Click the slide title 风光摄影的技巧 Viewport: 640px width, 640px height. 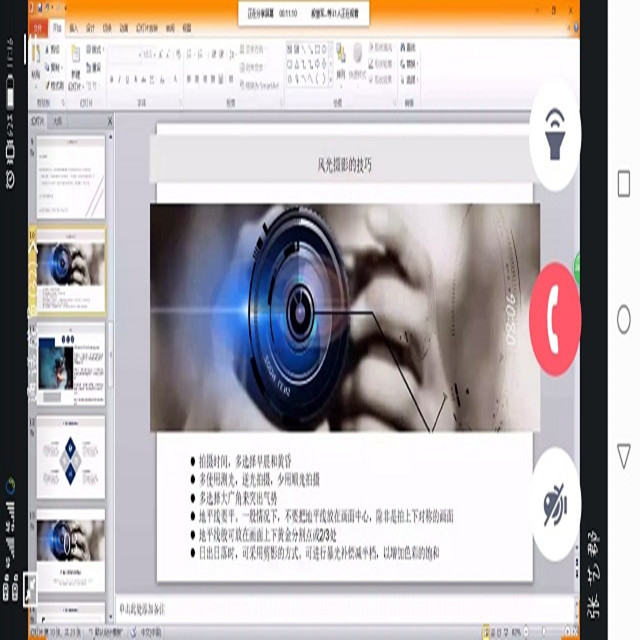pos(344,163)
